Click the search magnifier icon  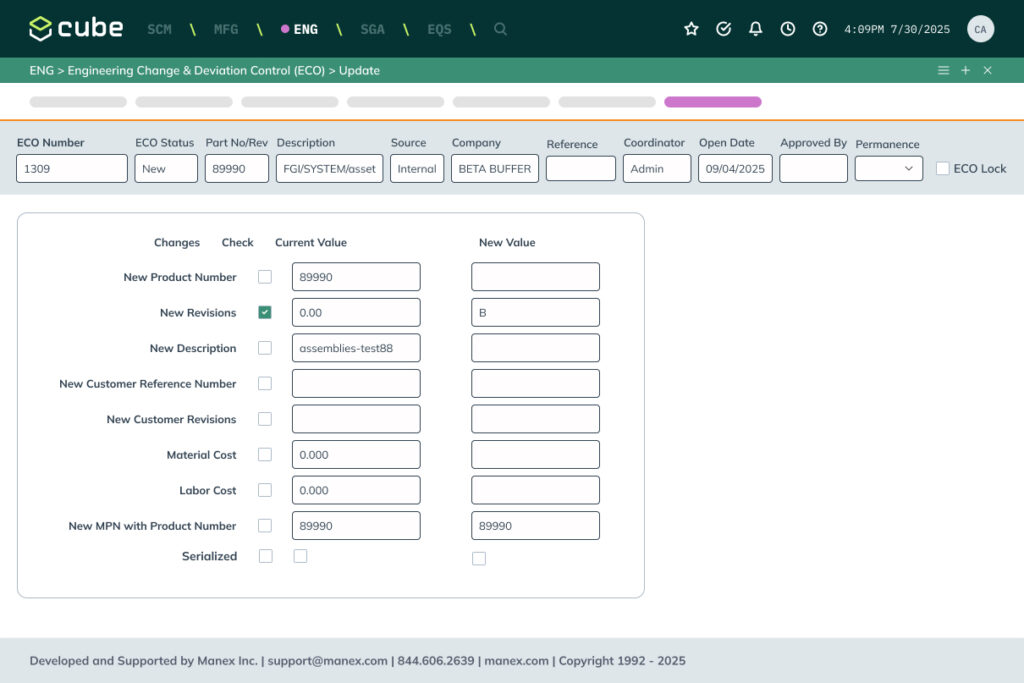click(x=500, y=29)
